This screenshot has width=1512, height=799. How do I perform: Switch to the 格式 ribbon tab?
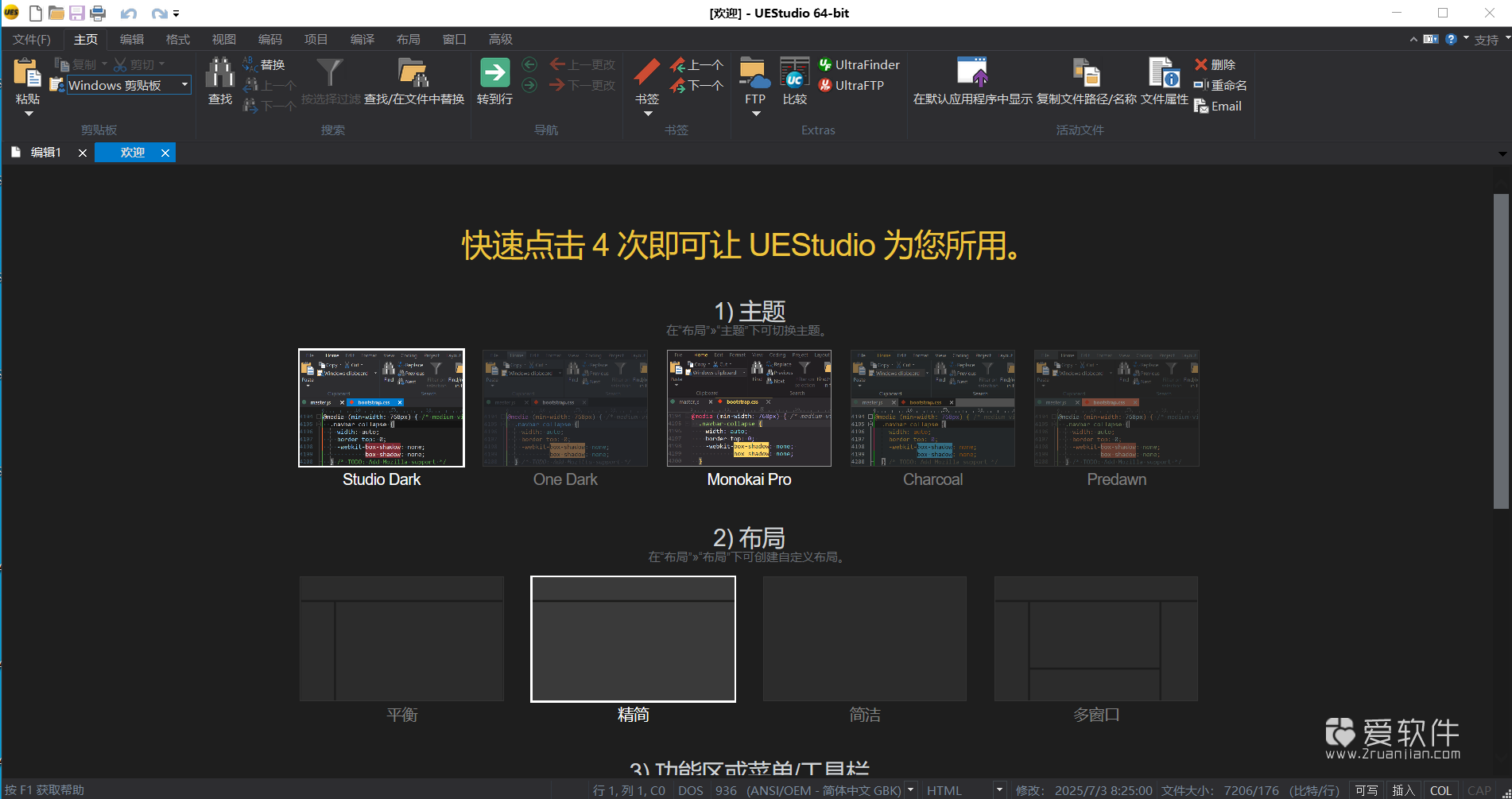tap(178, 39)
